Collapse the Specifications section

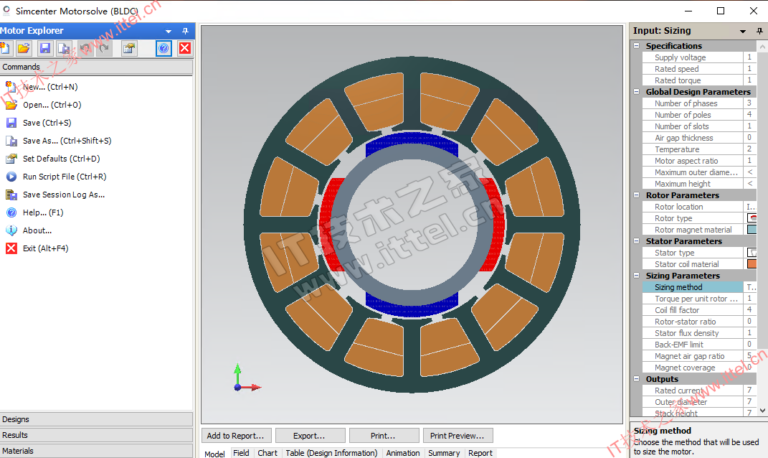tap(637, 46)
